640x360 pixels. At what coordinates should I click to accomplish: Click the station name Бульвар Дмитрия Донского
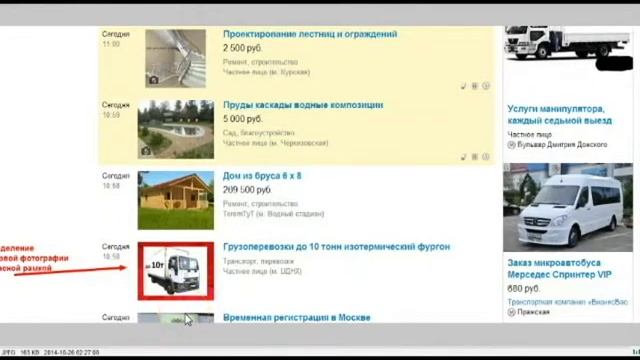point(562,145)
